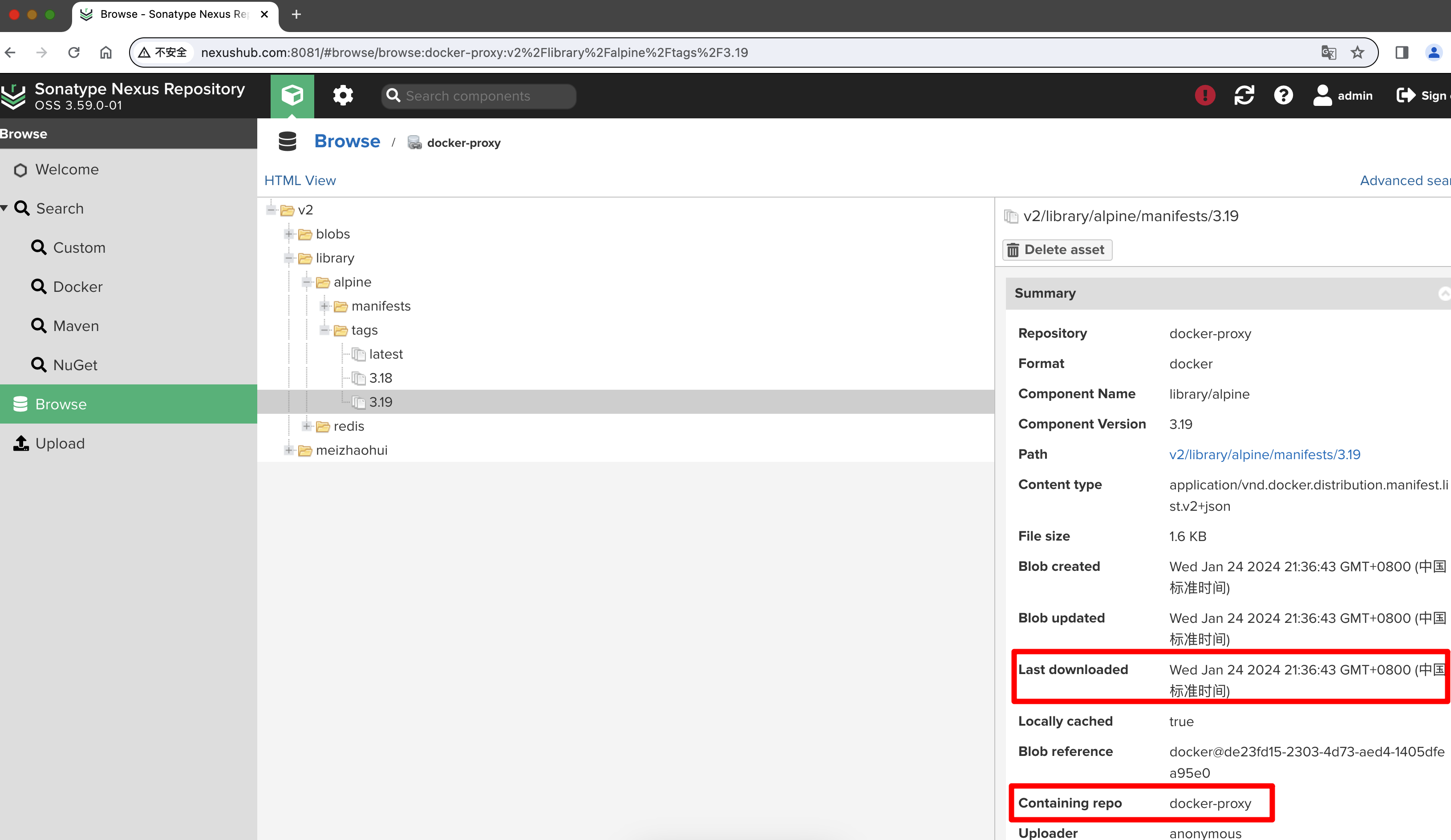Viewport: 1451px width, 840px height.
Task: Click the Refresh icon in the Nexus header
Action: pos(1244,96)
